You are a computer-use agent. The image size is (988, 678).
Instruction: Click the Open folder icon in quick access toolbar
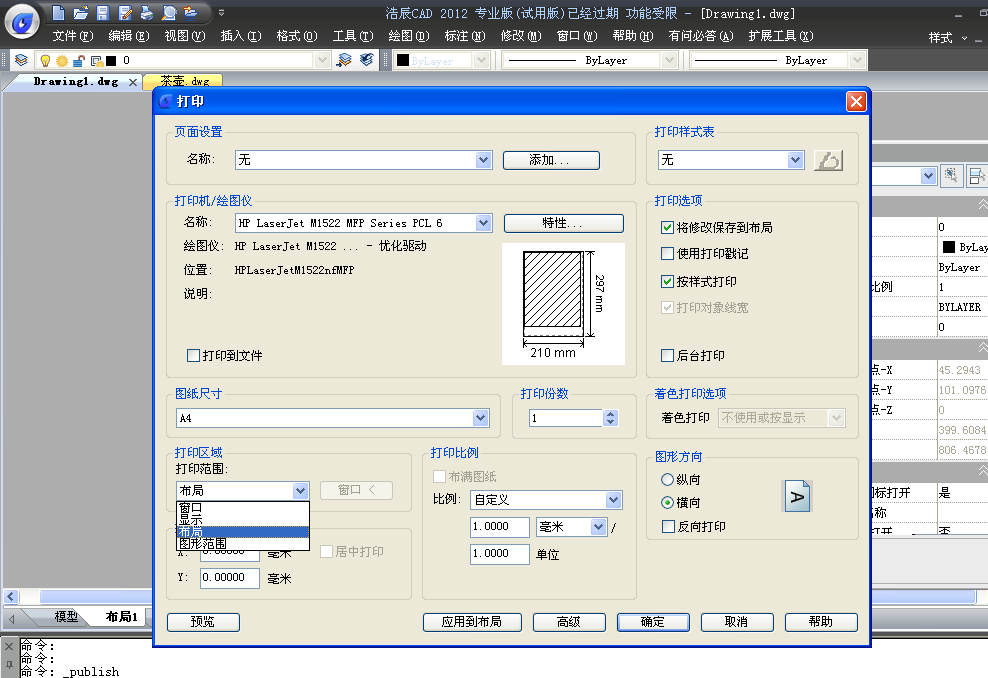[81, 13]
